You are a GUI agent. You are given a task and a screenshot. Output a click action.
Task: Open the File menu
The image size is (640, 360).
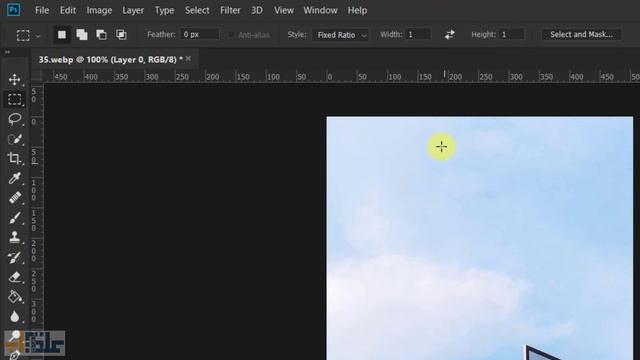(x=42, y=10)
